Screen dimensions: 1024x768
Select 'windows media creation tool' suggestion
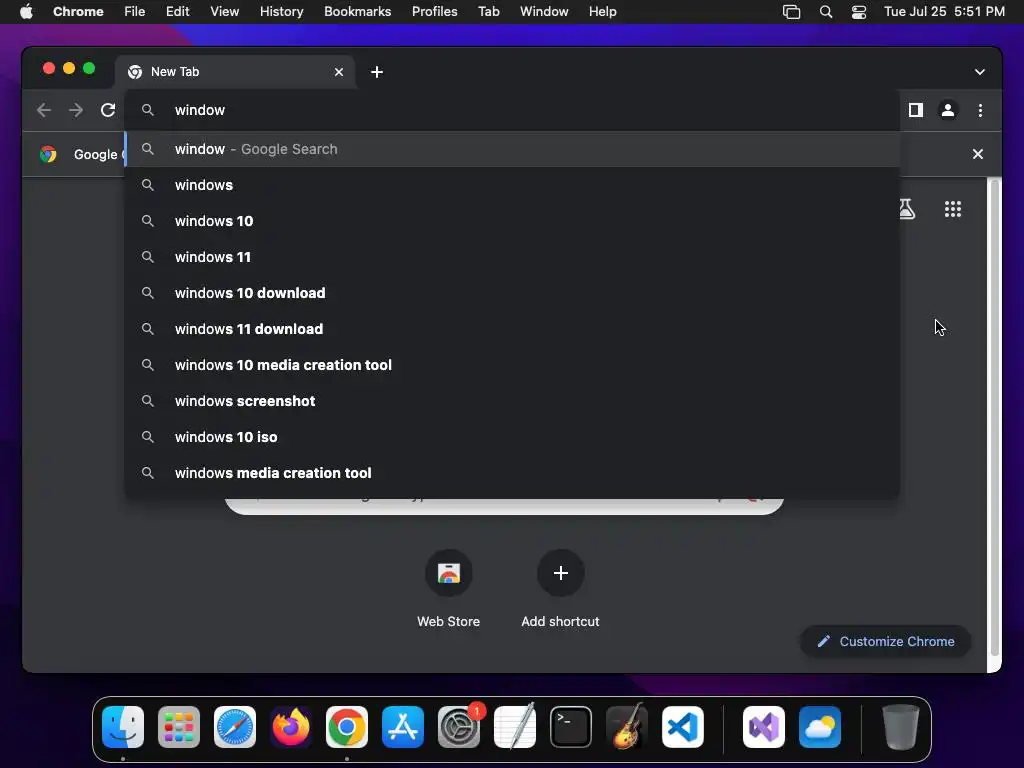pos(512,472)
